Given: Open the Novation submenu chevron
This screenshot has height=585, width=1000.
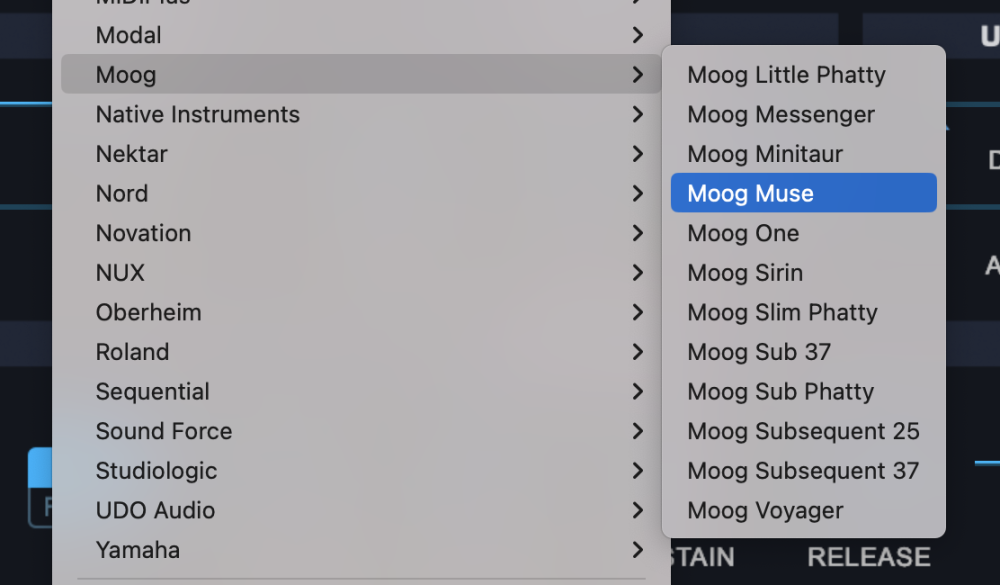Looking at the screenshot, I should coord(637,233).
